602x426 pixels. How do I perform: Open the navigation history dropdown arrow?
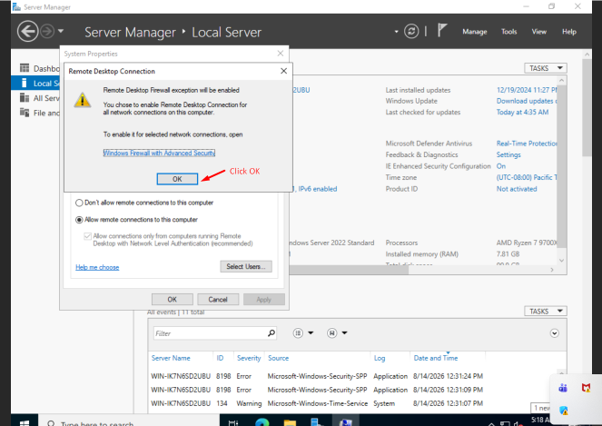coord(61,31)
